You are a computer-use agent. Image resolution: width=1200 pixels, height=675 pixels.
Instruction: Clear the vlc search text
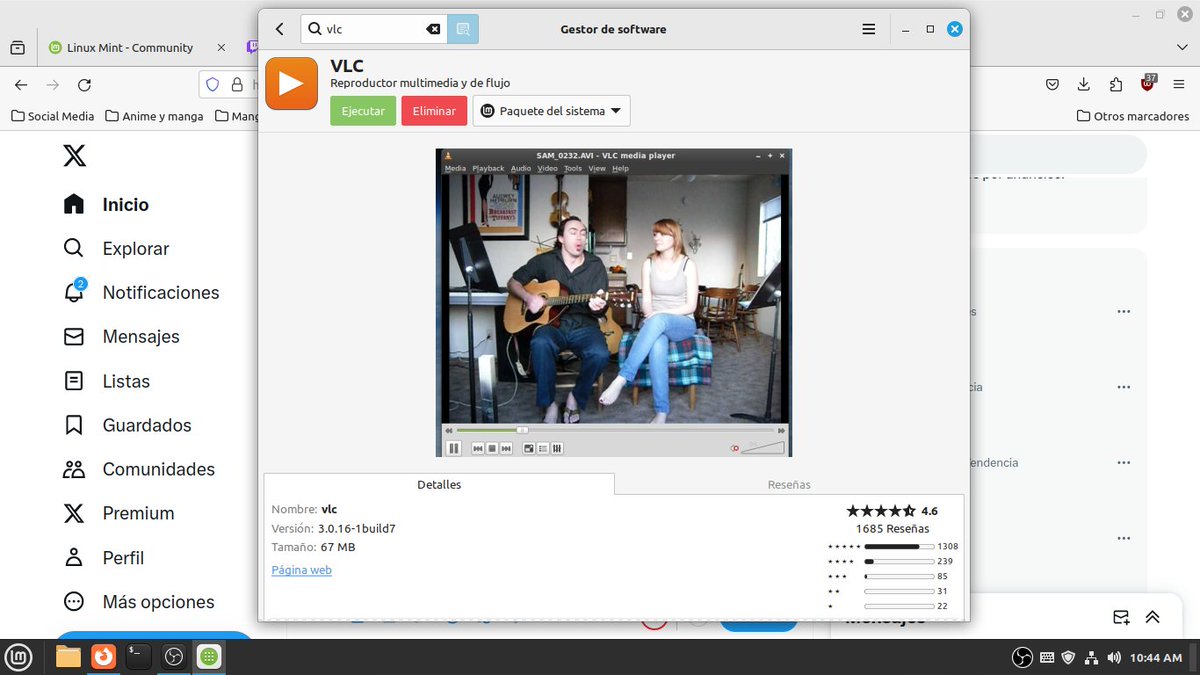[433, 29]
